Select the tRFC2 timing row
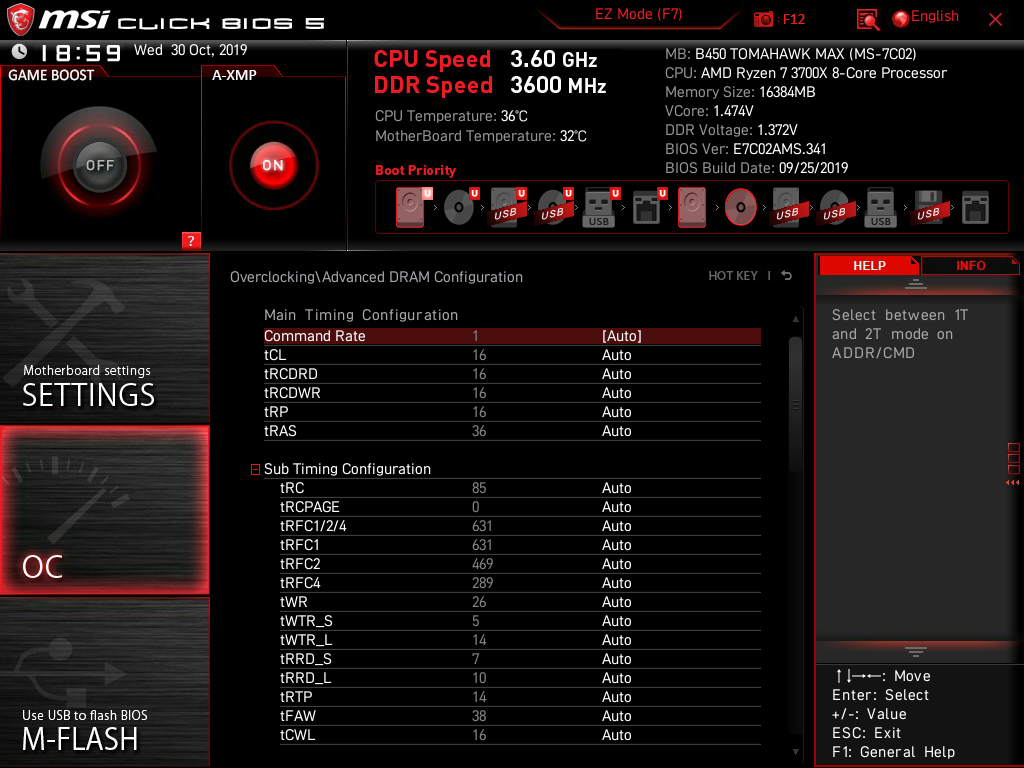 [520, 564]
